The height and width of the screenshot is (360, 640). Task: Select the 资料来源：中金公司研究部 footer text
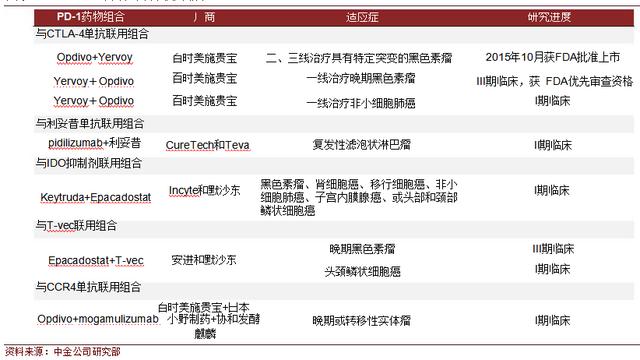[x=63, y=351]
